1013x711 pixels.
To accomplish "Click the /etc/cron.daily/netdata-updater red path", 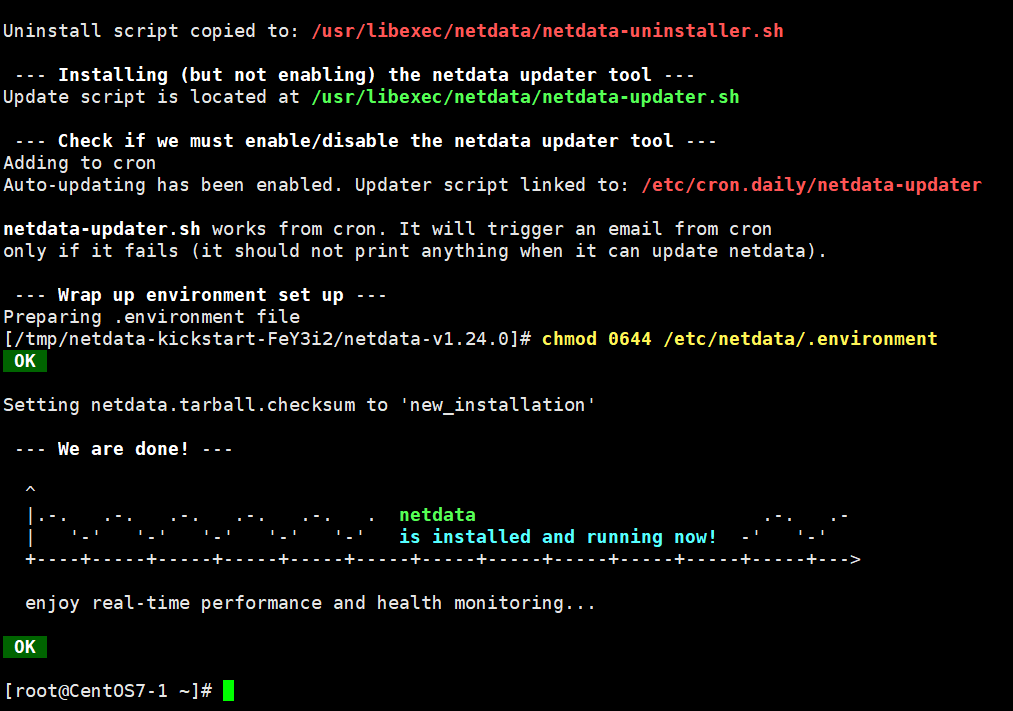I will point(811,185).
